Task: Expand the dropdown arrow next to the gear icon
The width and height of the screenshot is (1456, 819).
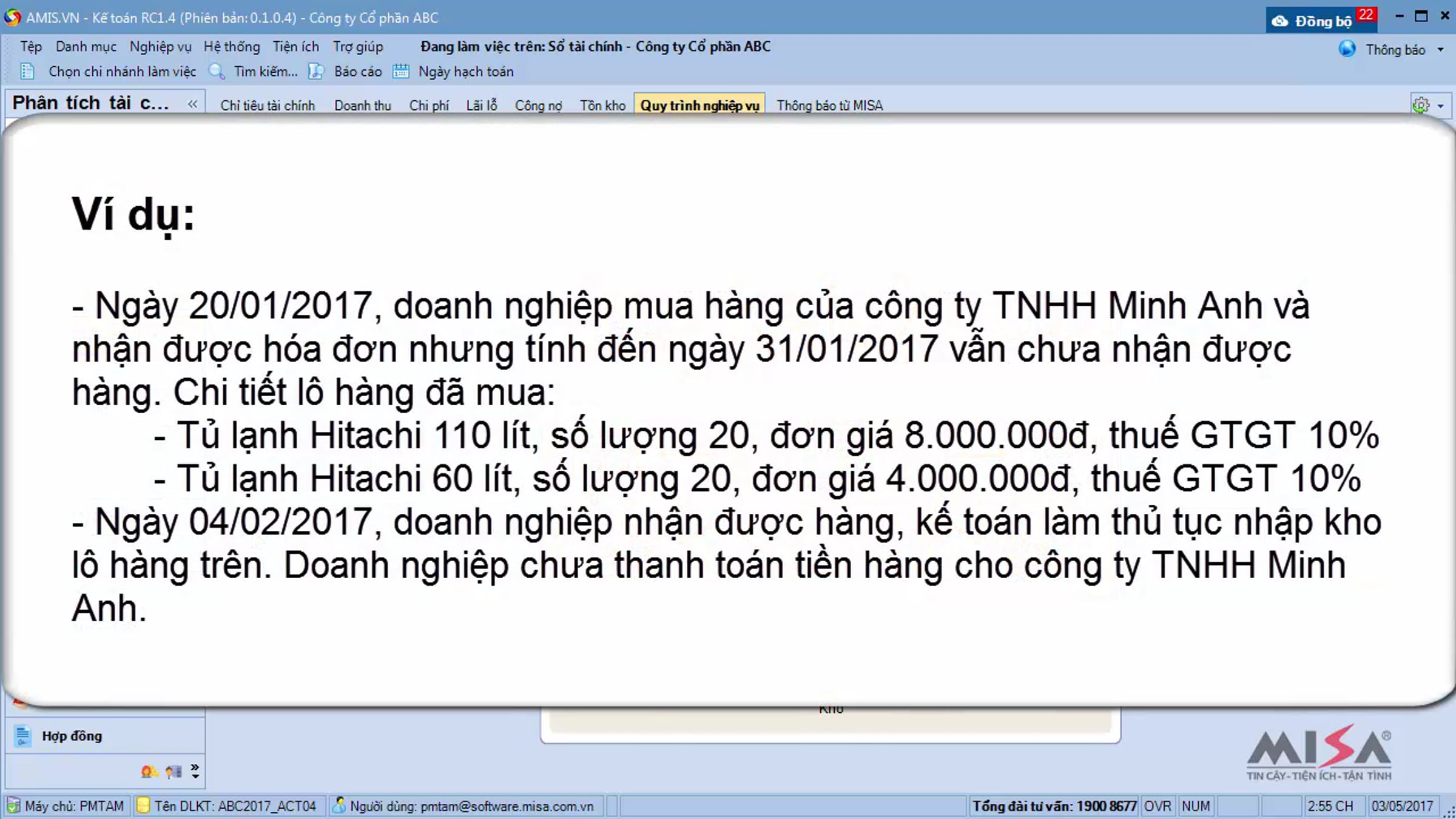Action: tap(1441, 106)
